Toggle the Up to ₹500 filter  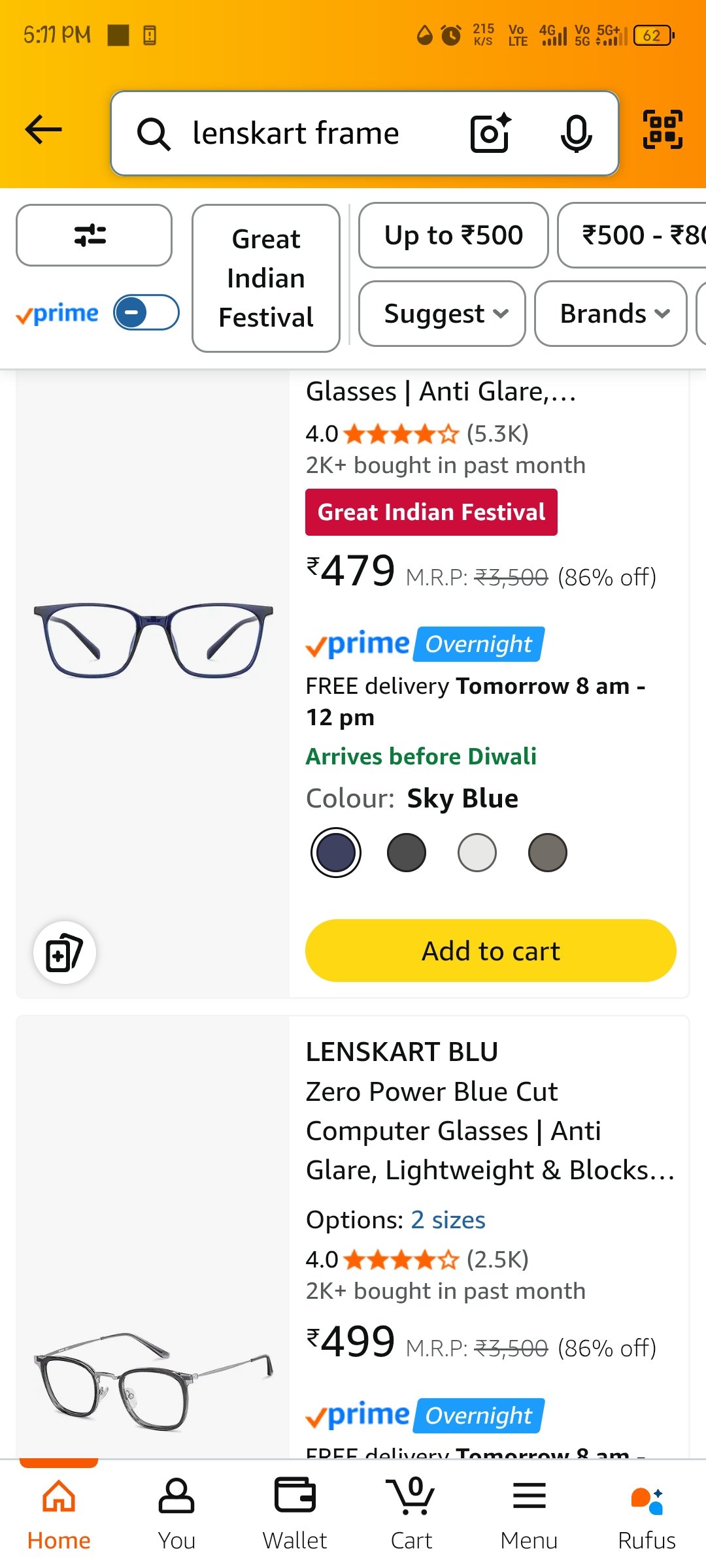pos(453,235)
